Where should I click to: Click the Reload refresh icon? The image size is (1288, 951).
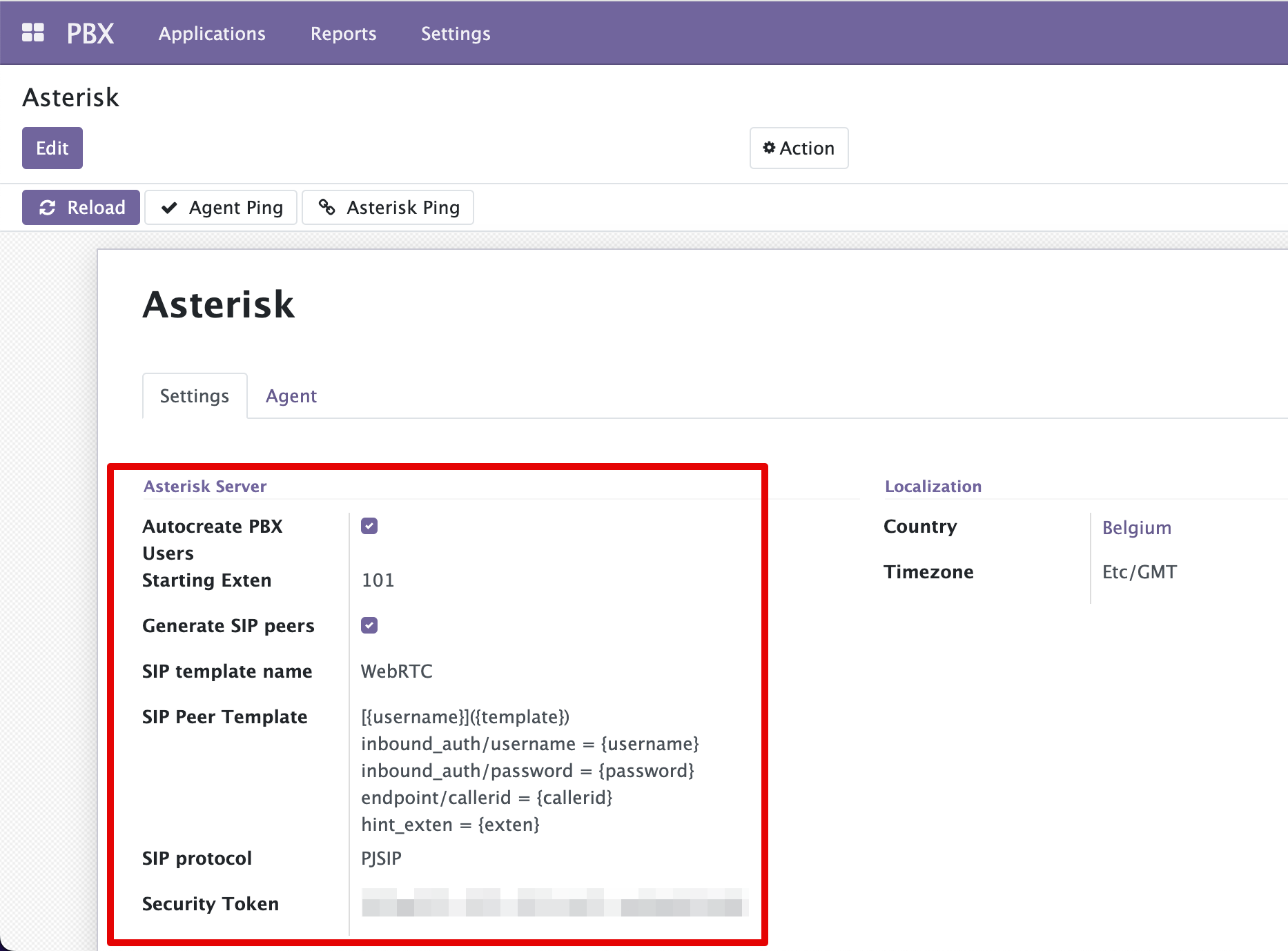point(48,208)
